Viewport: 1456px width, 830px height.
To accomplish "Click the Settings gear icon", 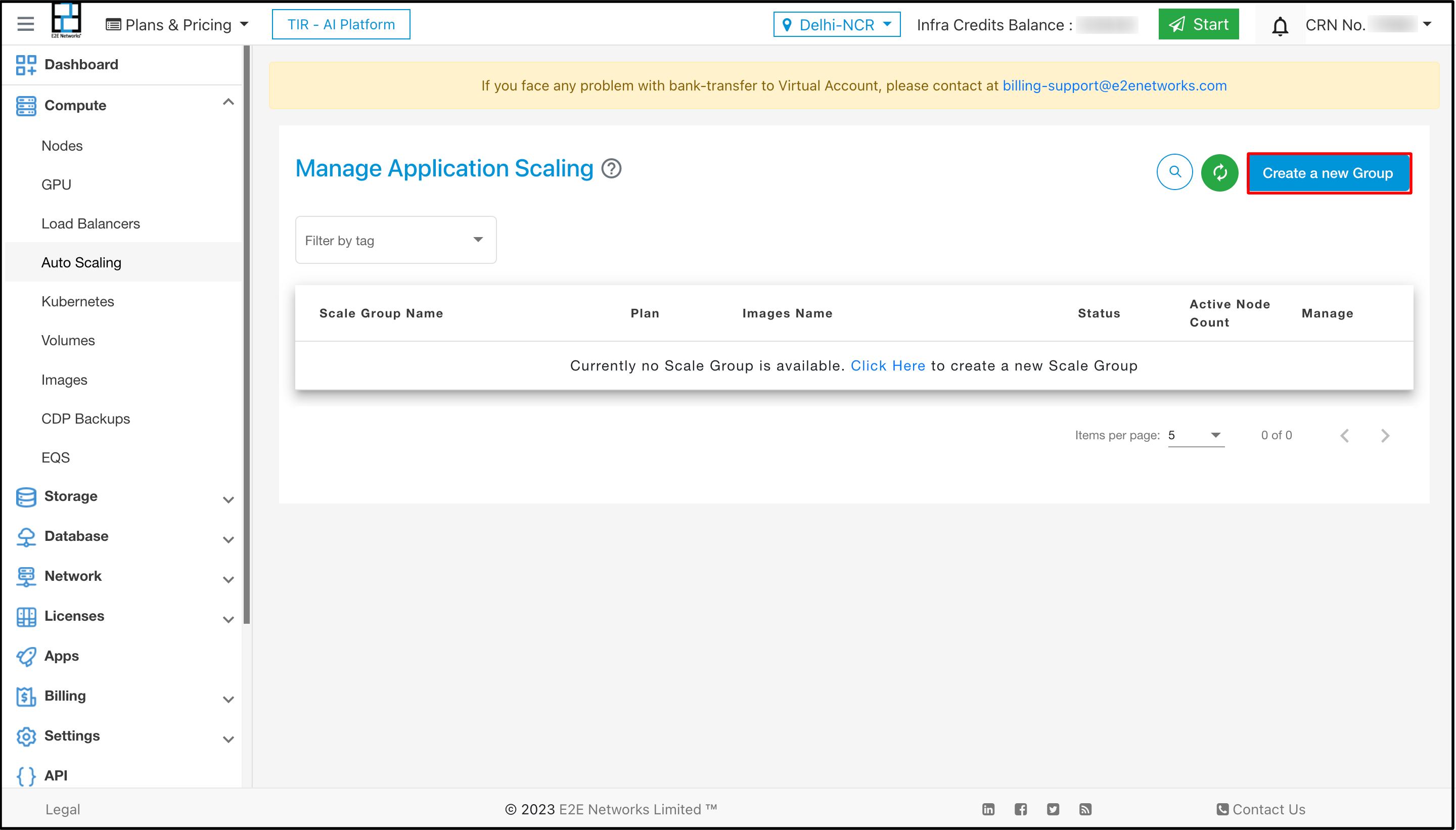I will (x=26, y=736).
